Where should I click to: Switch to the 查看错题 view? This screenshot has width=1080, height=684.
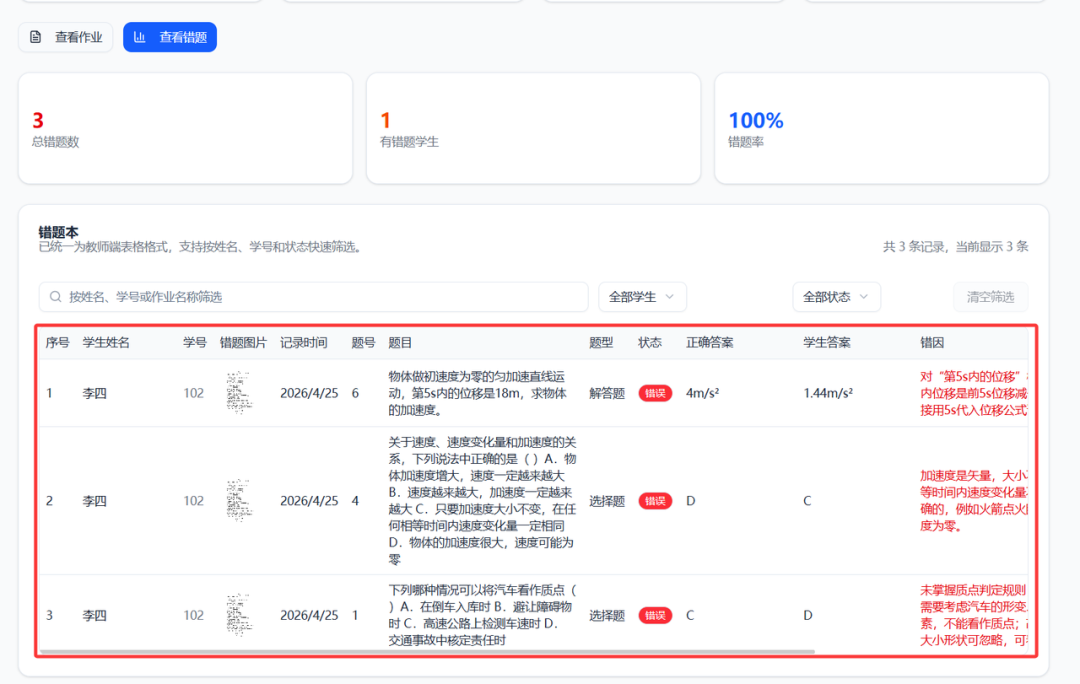click(169, 37)
